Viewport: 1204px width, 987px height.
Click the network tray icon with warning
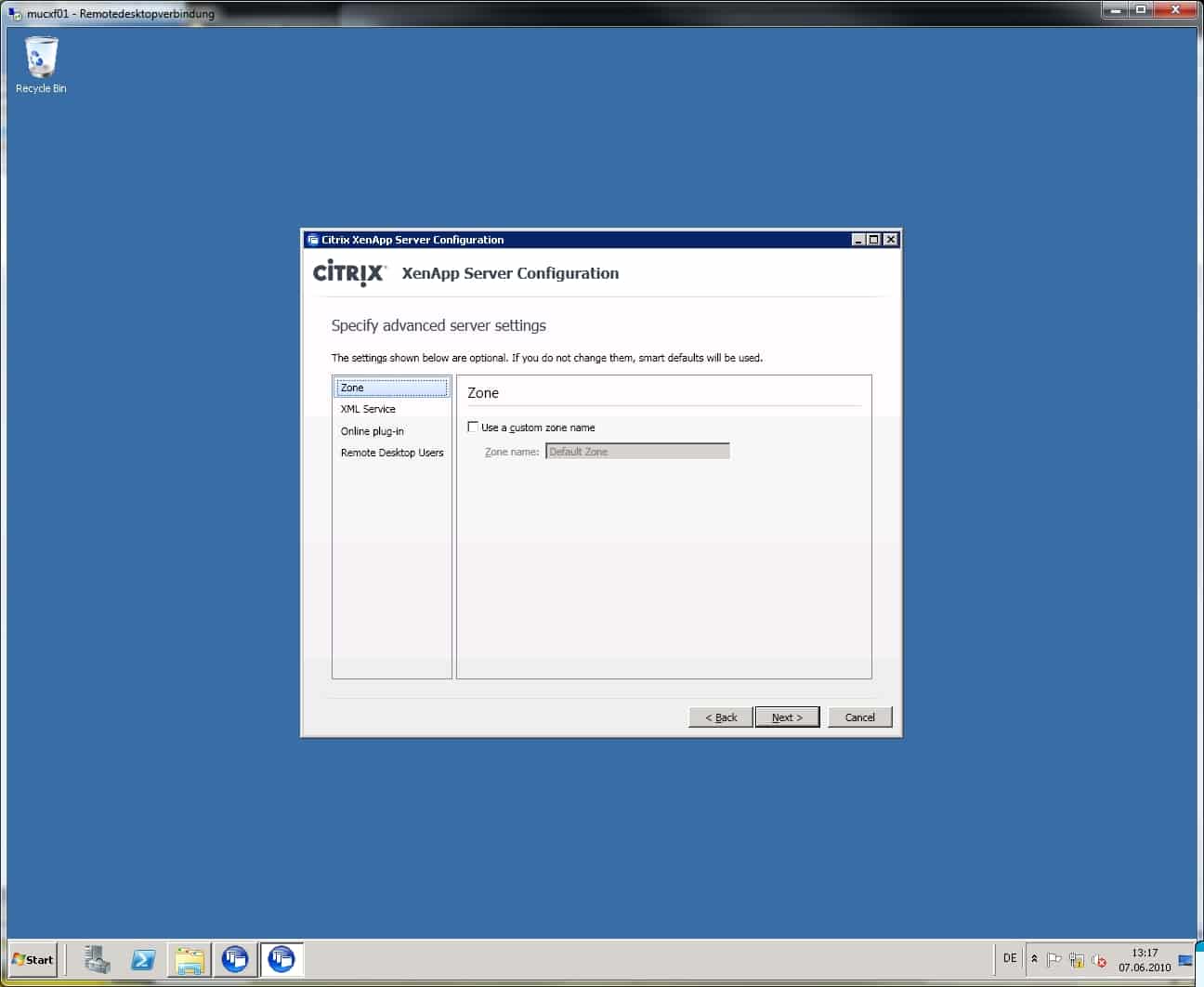pyautogui.click(x=1077, y=960)
